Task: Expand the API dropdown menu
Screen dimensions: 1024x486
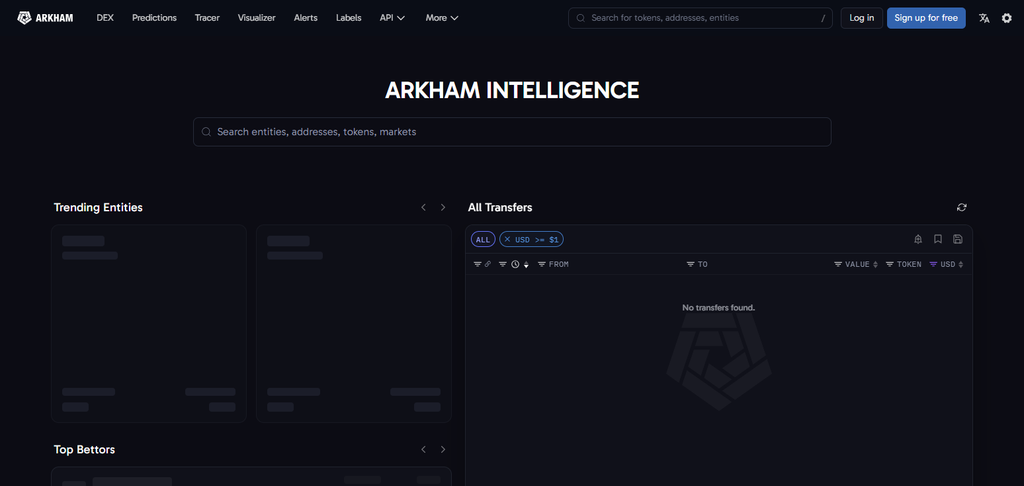Action: tap(392, 18)
